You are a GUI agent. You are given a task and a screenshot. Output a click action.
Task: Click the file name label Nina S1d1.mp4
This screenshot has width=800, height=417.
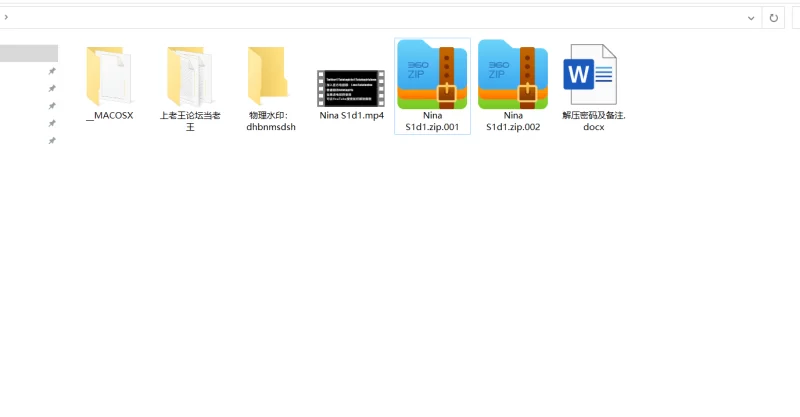tap(352, 115)
